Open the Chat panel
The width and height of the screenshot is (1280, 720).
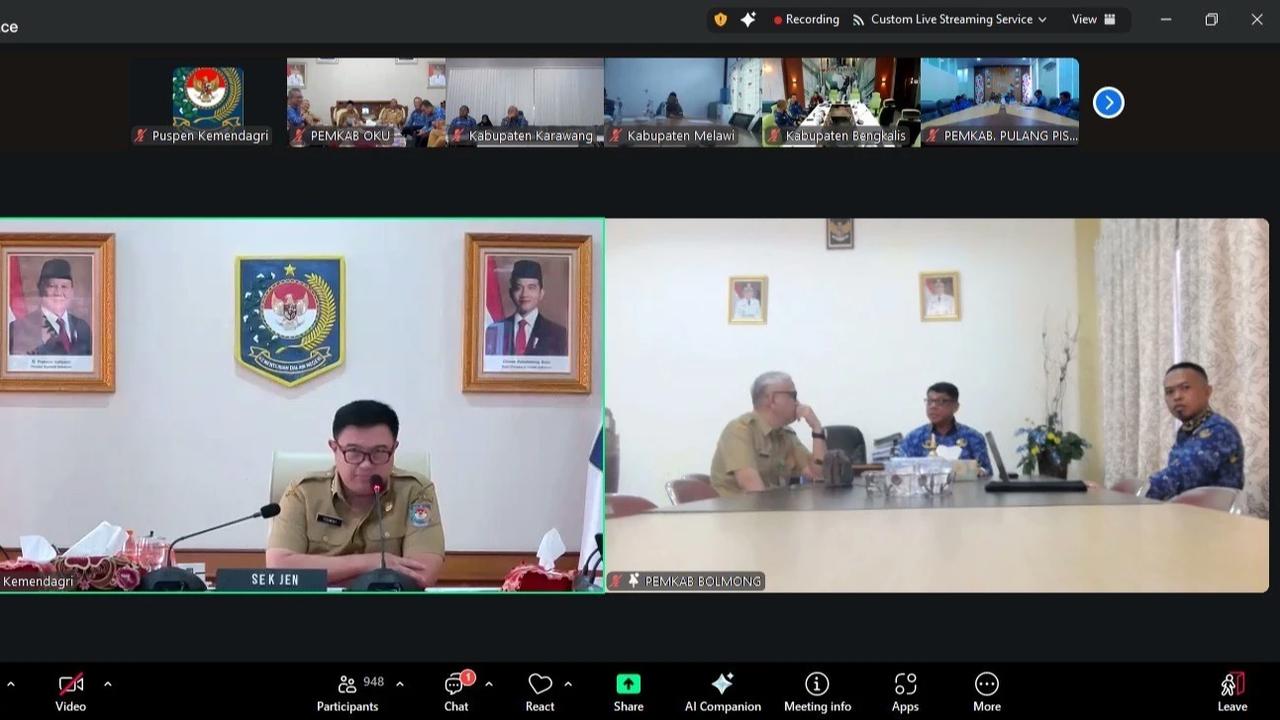pos(456,692)
